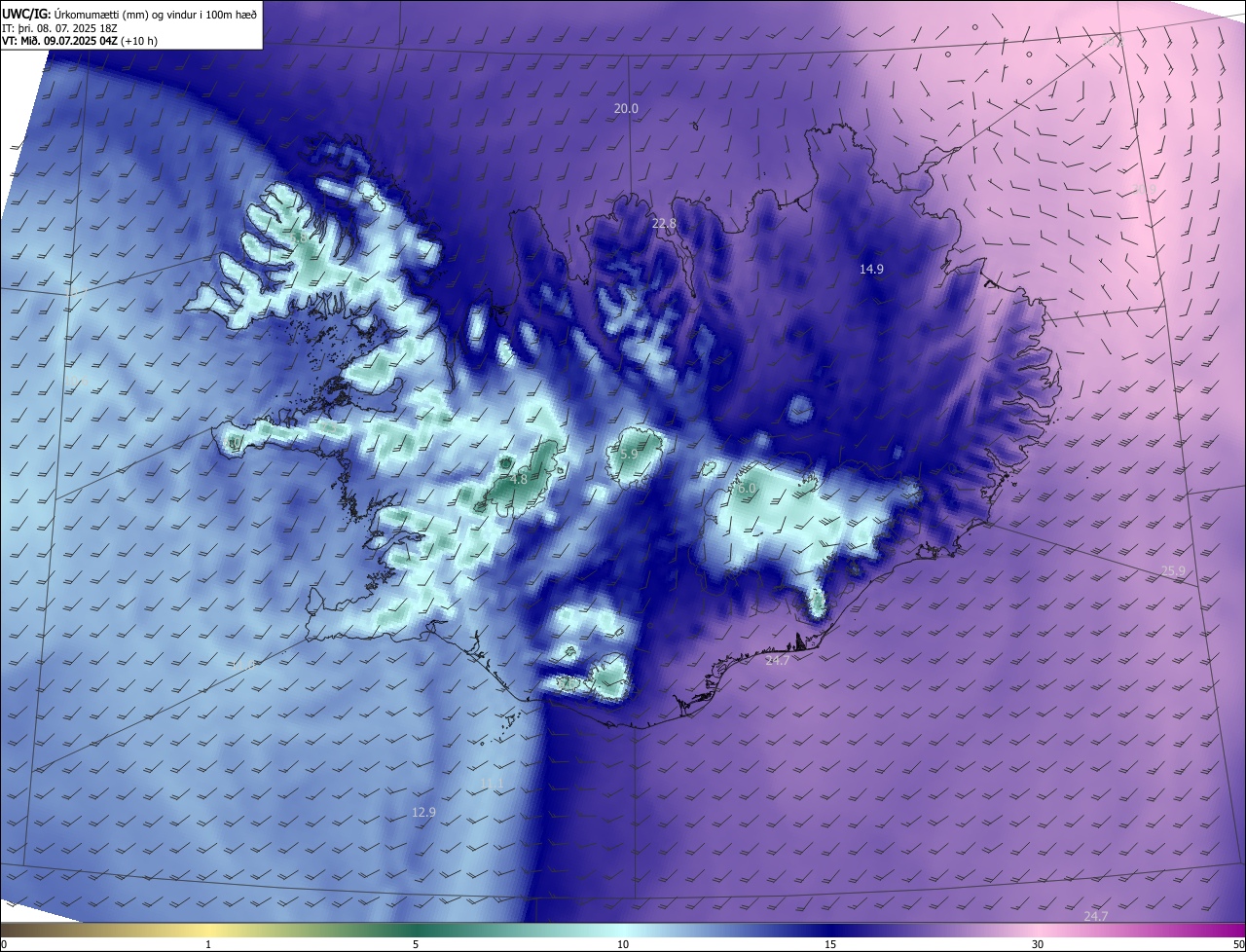Click the 22.8 value label
The height and width of the screenshot is (952, 1246).
pos(663,224)
